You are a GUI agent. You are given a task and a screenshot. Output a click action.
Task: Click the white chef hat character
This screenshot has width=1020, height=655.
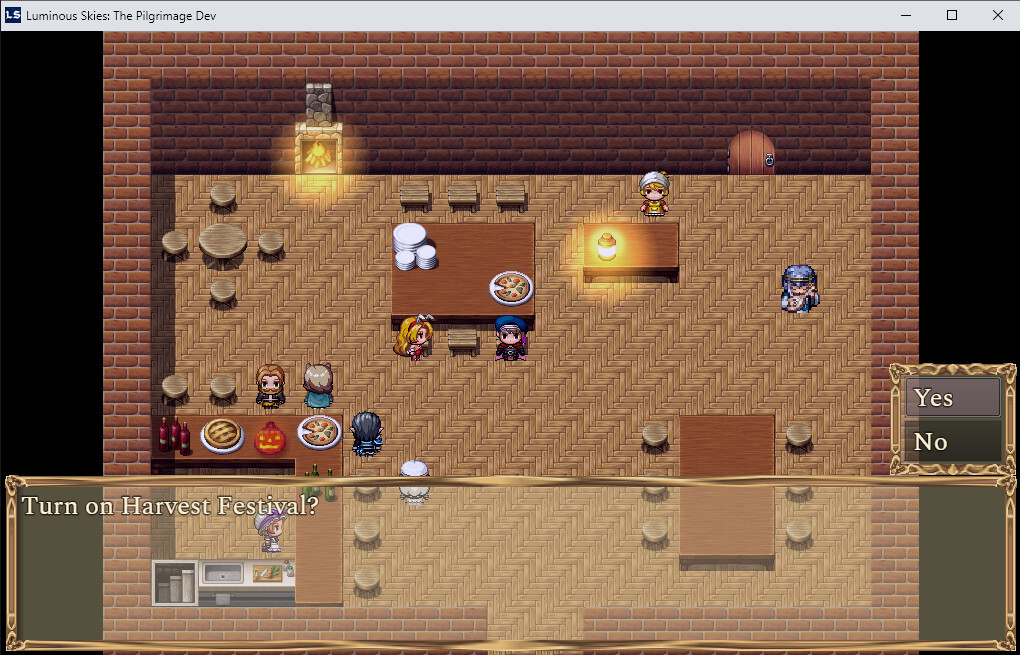[x=414, y=481]
